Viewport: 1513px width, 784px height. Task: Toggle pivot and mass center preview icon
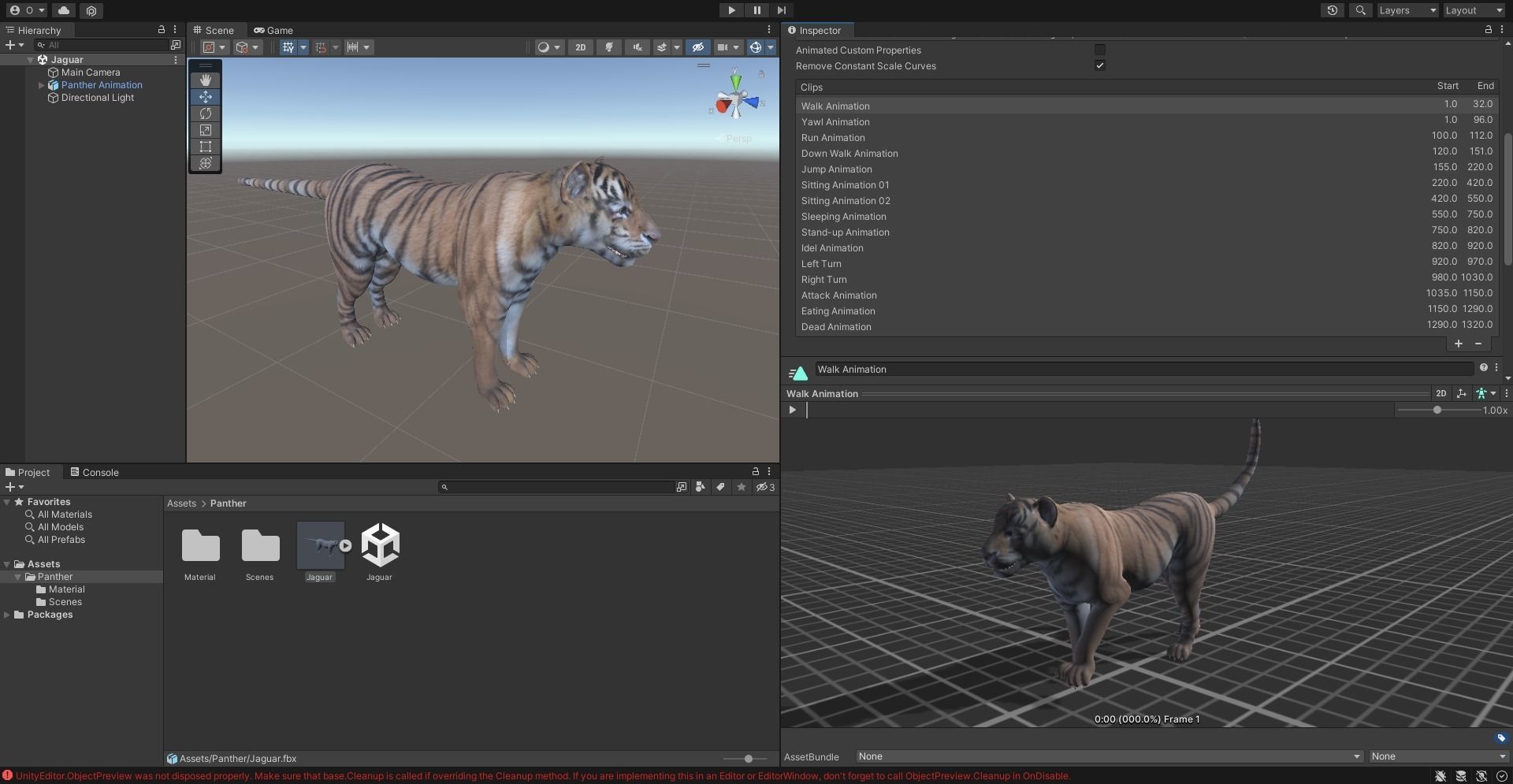1461,393
